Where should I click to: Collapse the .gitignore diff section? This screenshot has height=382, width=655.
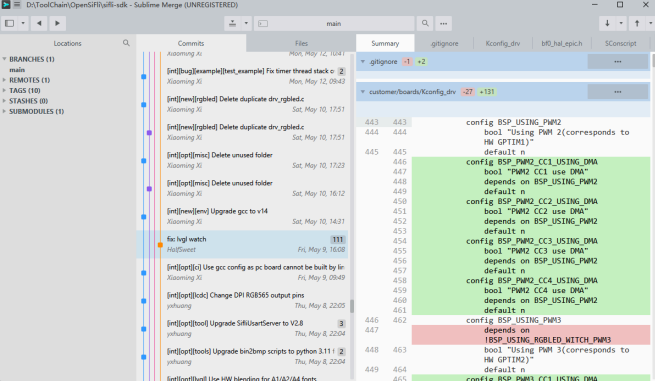coord(363,61)
